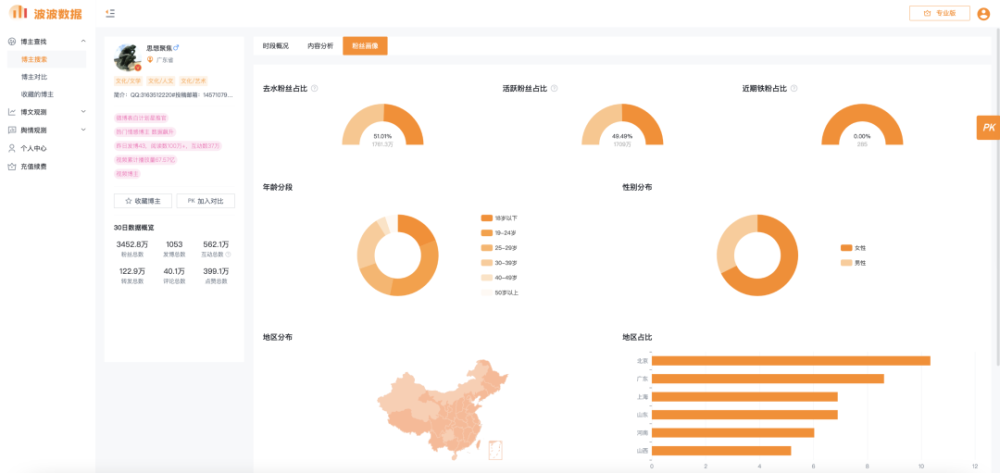Click the 简介 QQ description line
This screenshot has height=473, width=1000.
tap(173, 95)
